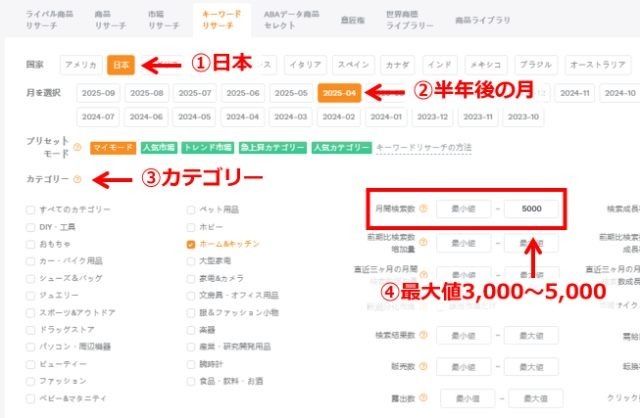Open help icon beside 直近三ヶ月の月間 filter
Viewport: 640px width, 418px height.
pos(423,274)
